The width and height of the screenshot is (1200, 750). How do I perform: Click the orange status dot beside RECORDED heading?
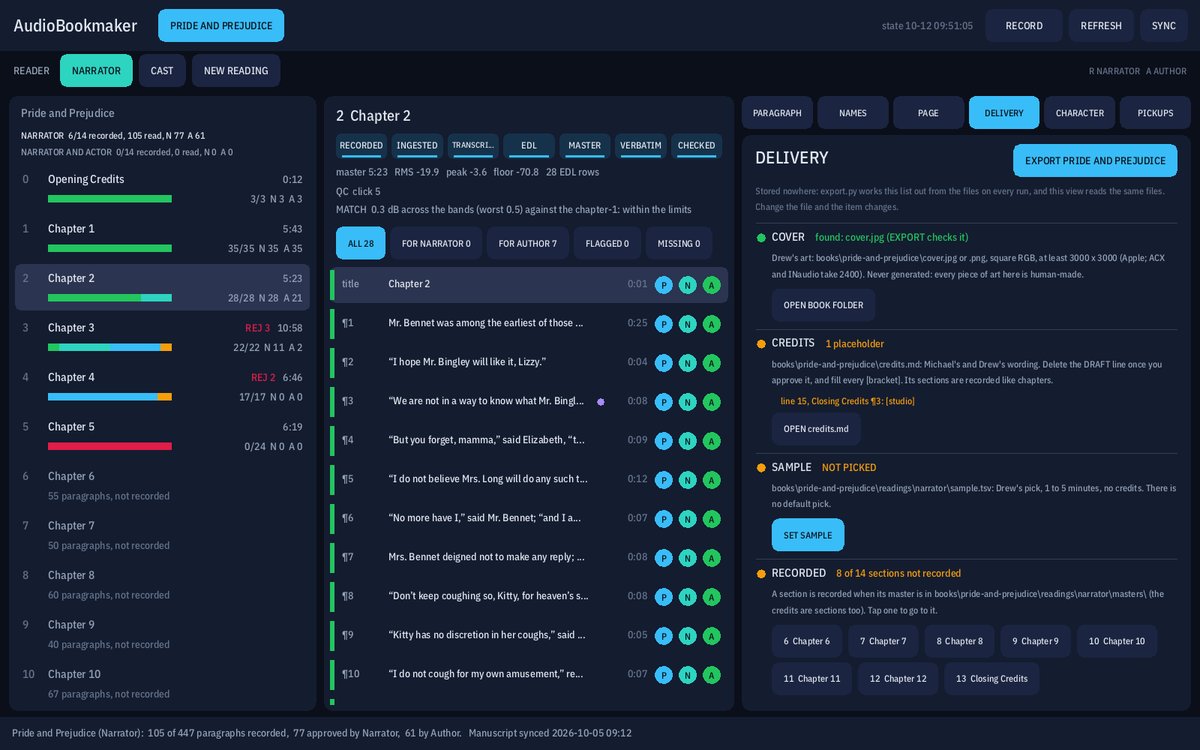pyautogui.click(x=762, y=574)
